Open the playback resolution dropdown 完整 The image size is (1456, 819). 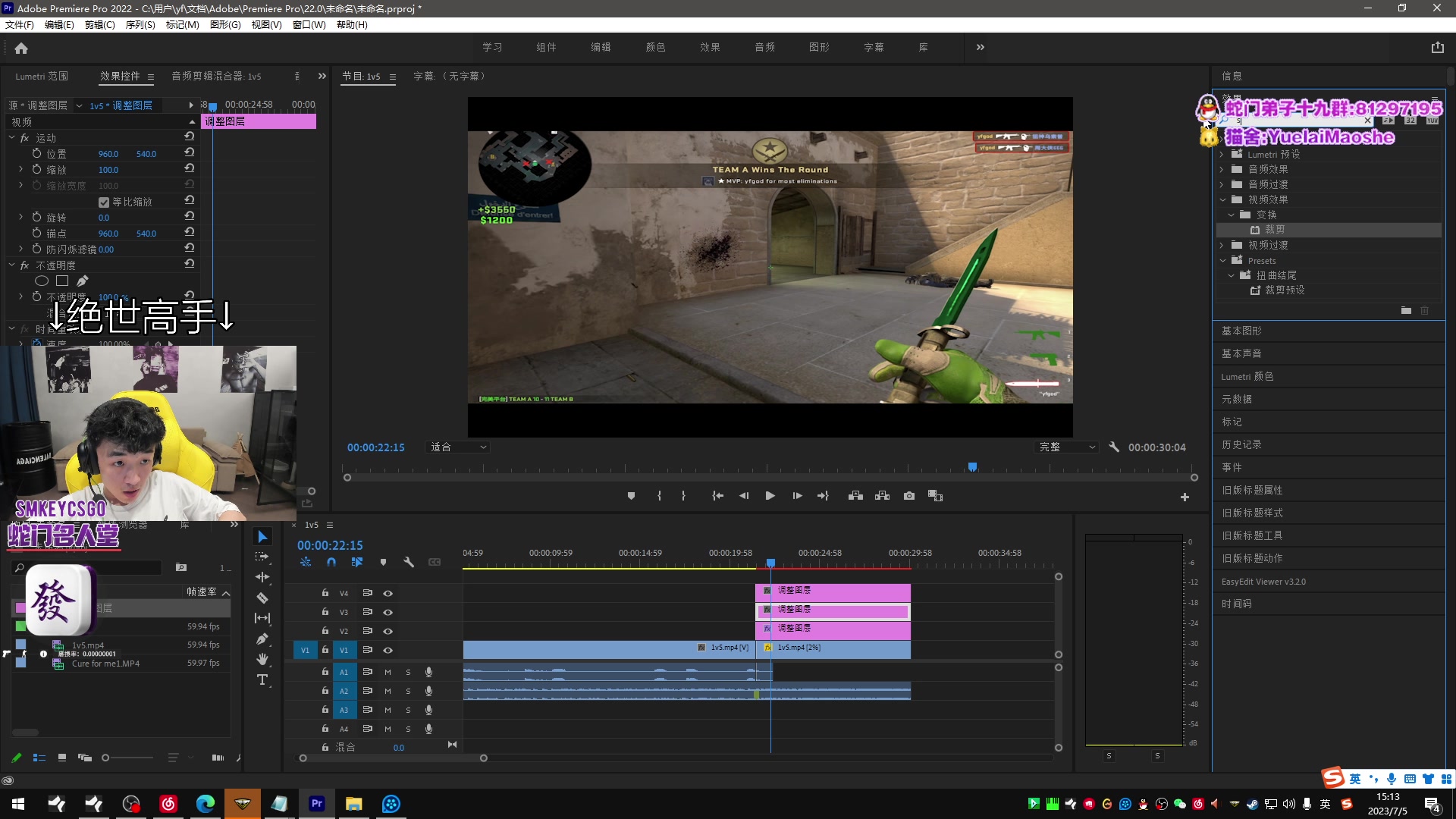coord(1066,447)
